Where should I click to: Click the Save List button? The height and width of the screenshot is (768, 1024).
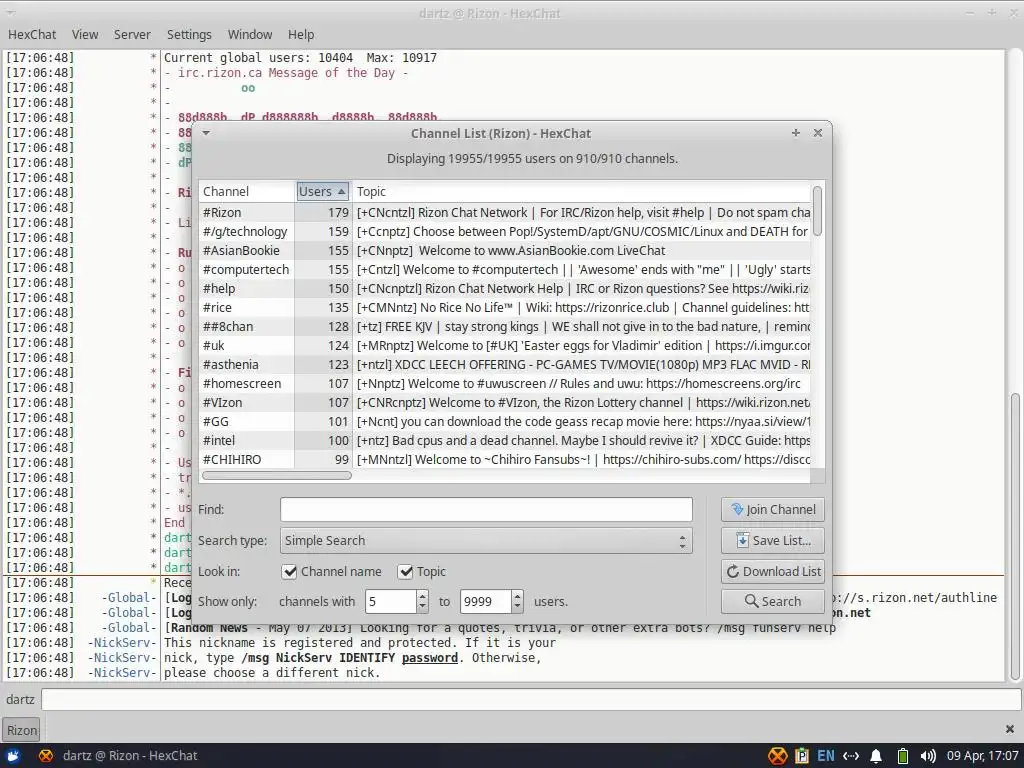pyautogui.click(x=773, y=541)
